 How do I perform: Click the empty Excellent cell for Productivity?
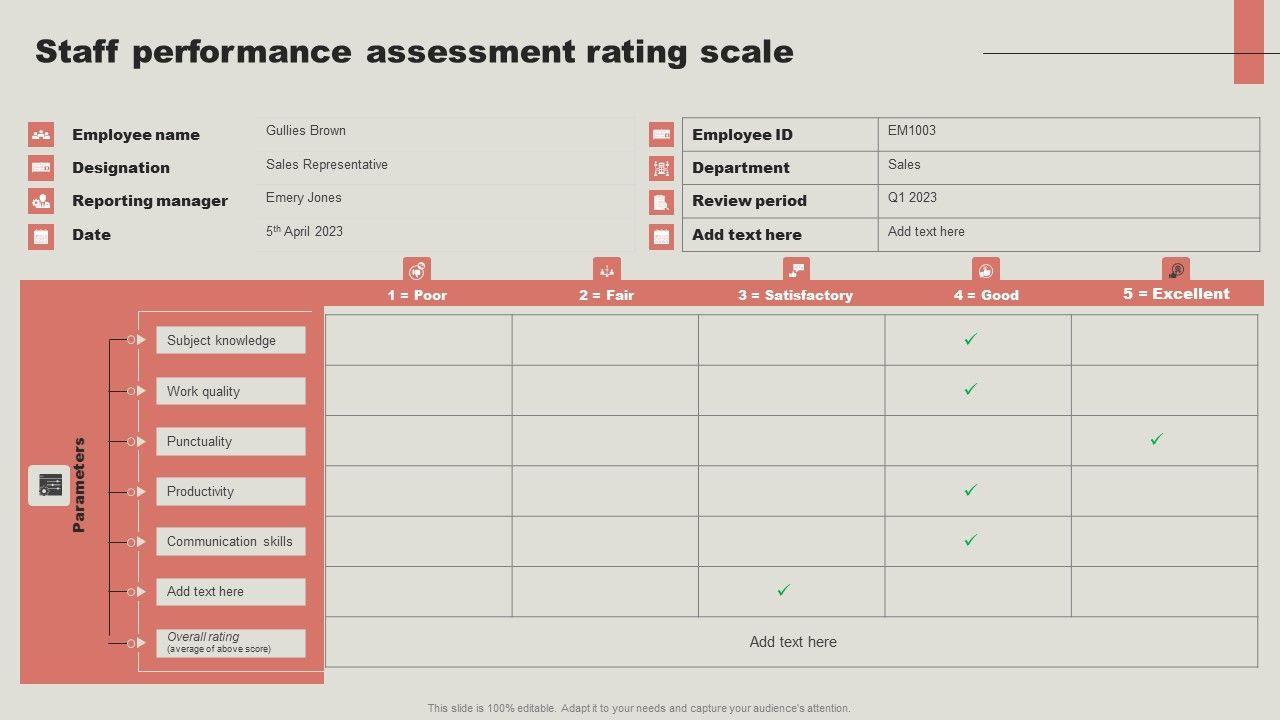pyautogui.click(x=1165, y=491)
